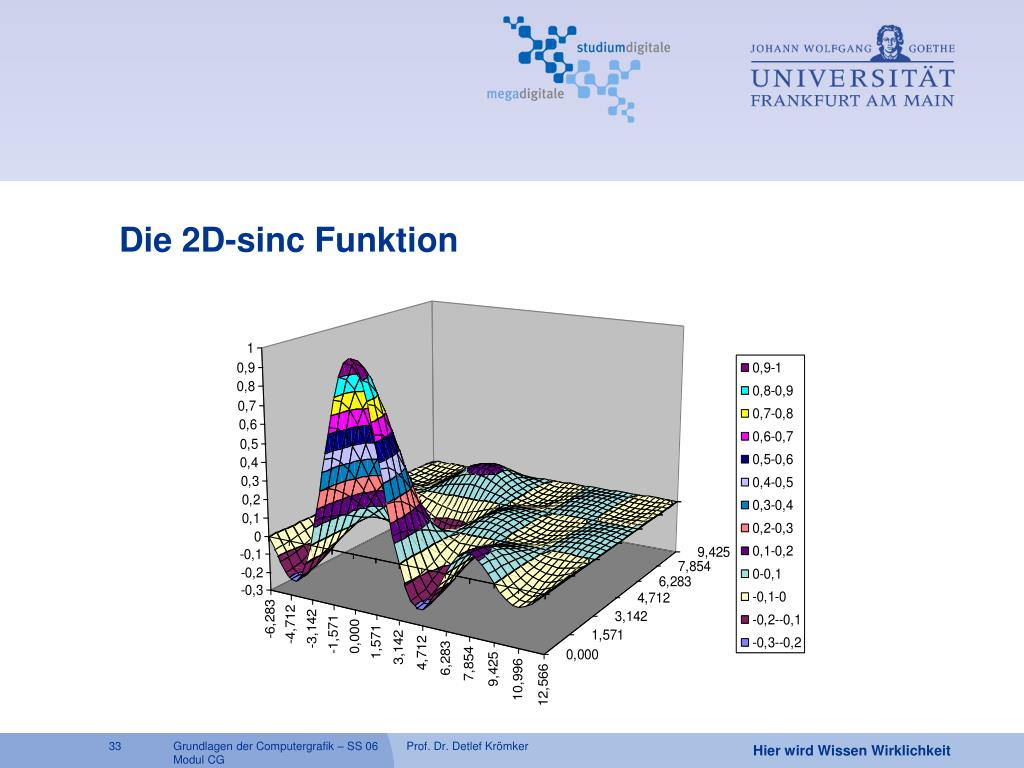Click the -0,2--0,1 legend swatch
Image resolution: width=1024 pixels, height=768 pixels.
pyautogui.click(x=744, y=620)
